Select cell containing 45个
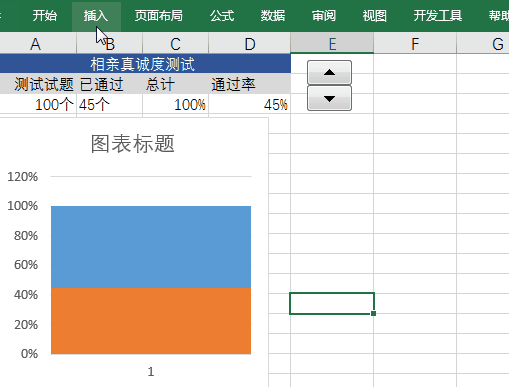This screenshot has height=387, width=509. (x=110, y=104)
